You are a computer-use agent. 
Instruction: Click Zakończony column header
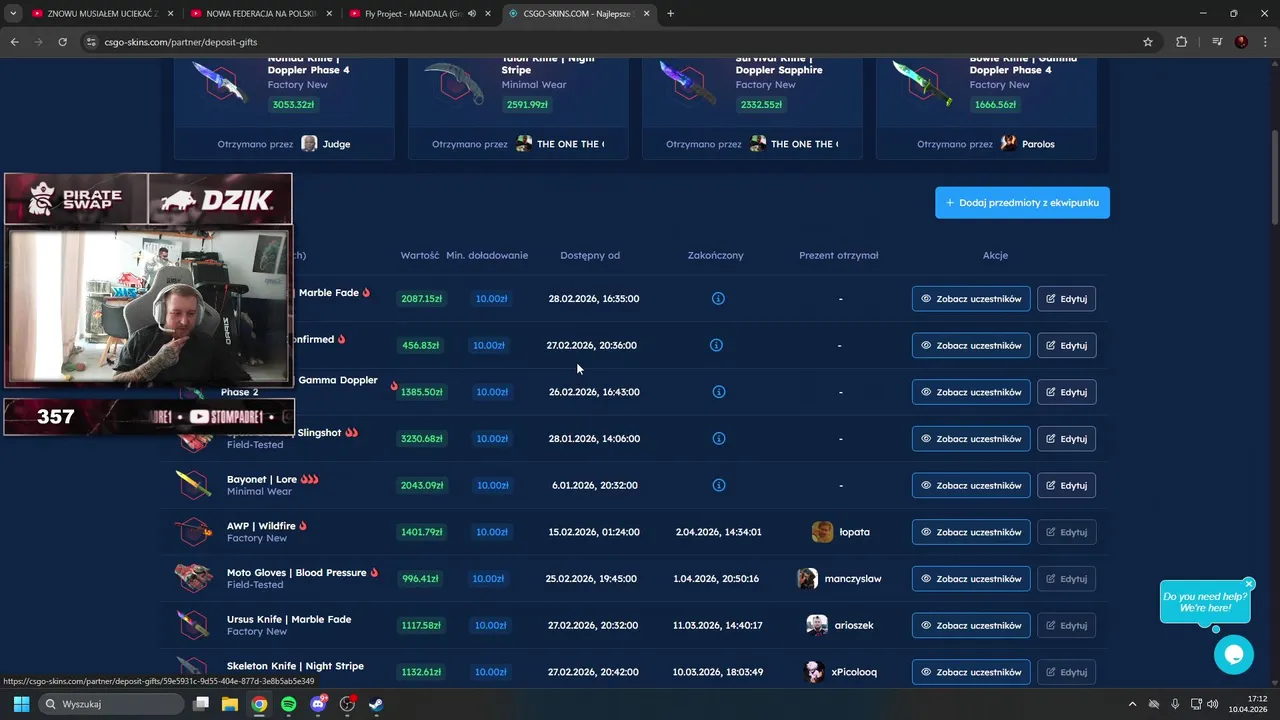pyautogui.click(x=716, y=255)
